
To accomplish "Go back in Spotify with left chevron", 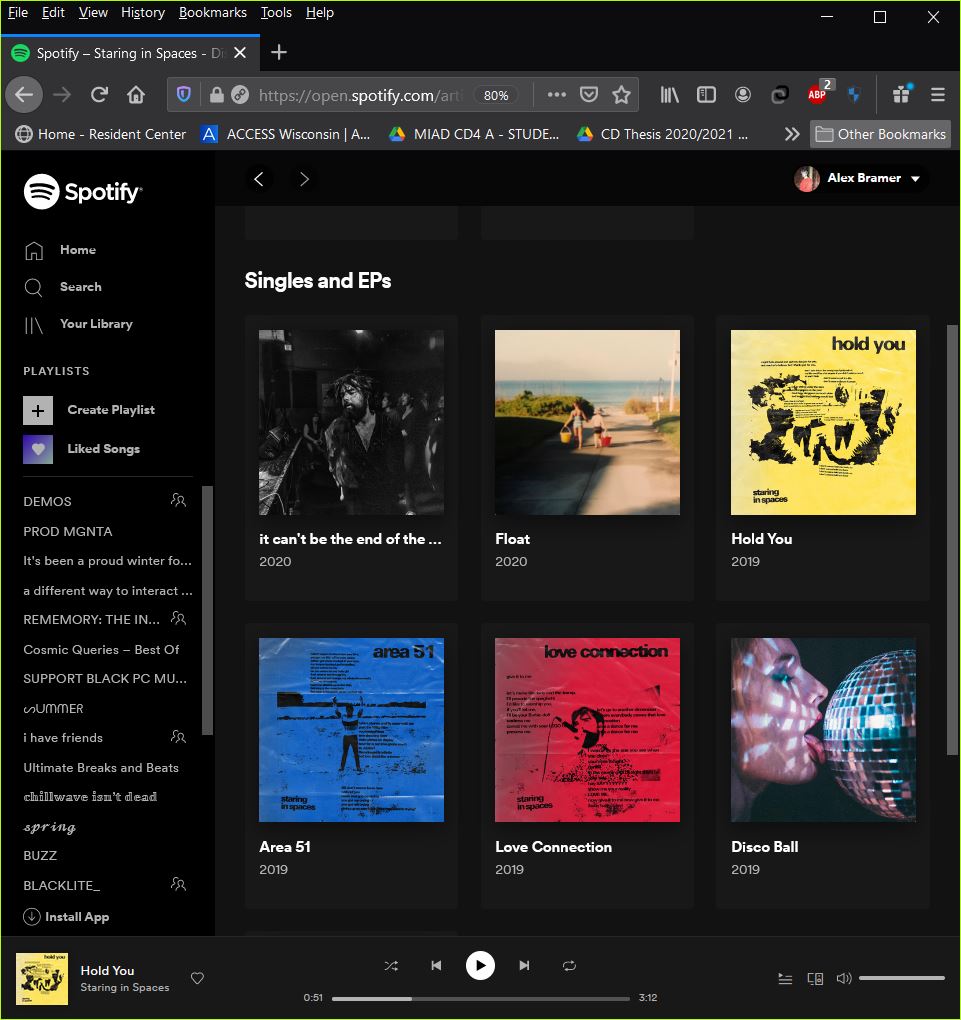I will (x=259, y=179).
